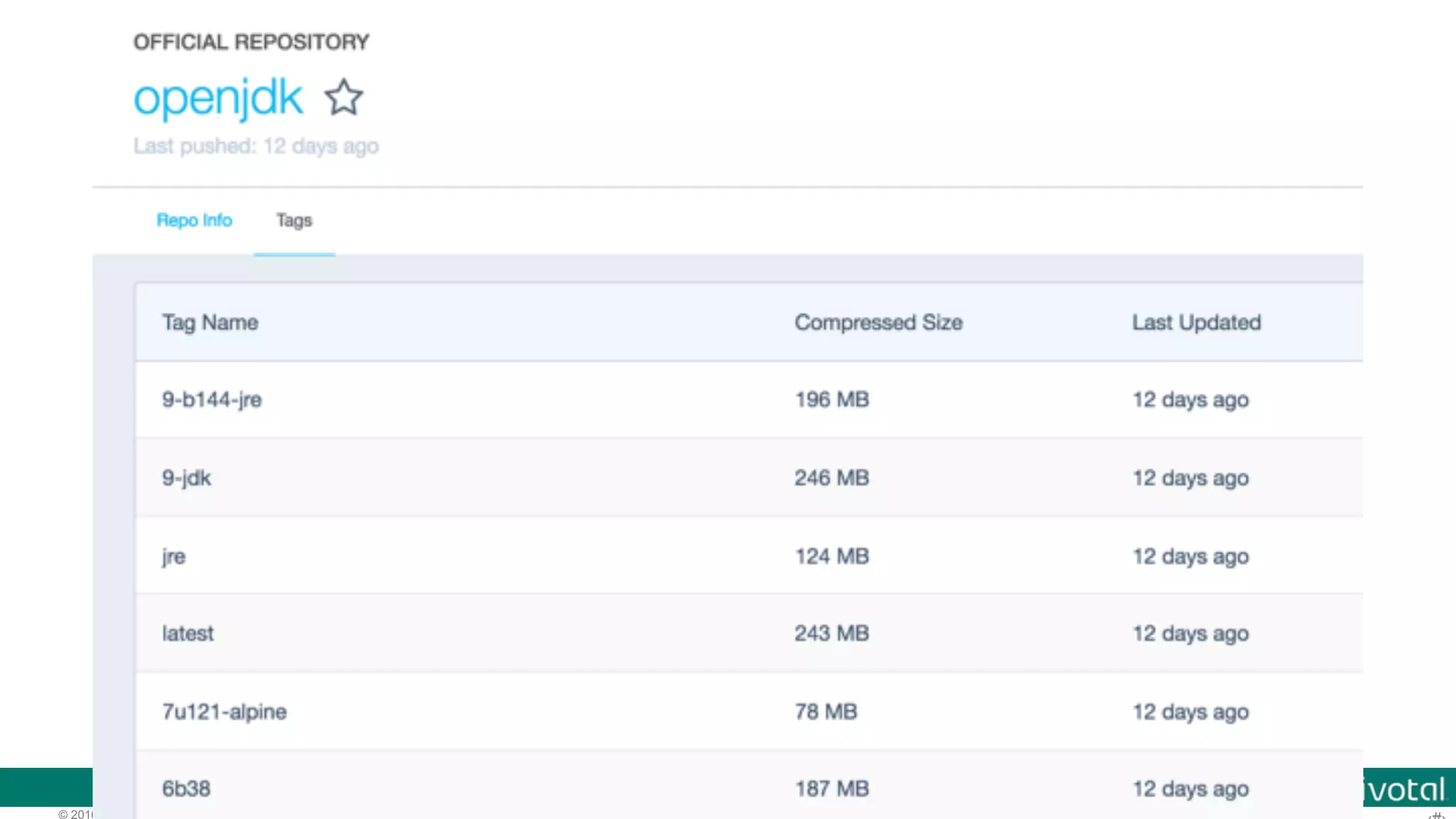The height and width of the screenshot is (819, 1456).
Task: Select the 7u121-alpine tag
Action: coord(224,712)
